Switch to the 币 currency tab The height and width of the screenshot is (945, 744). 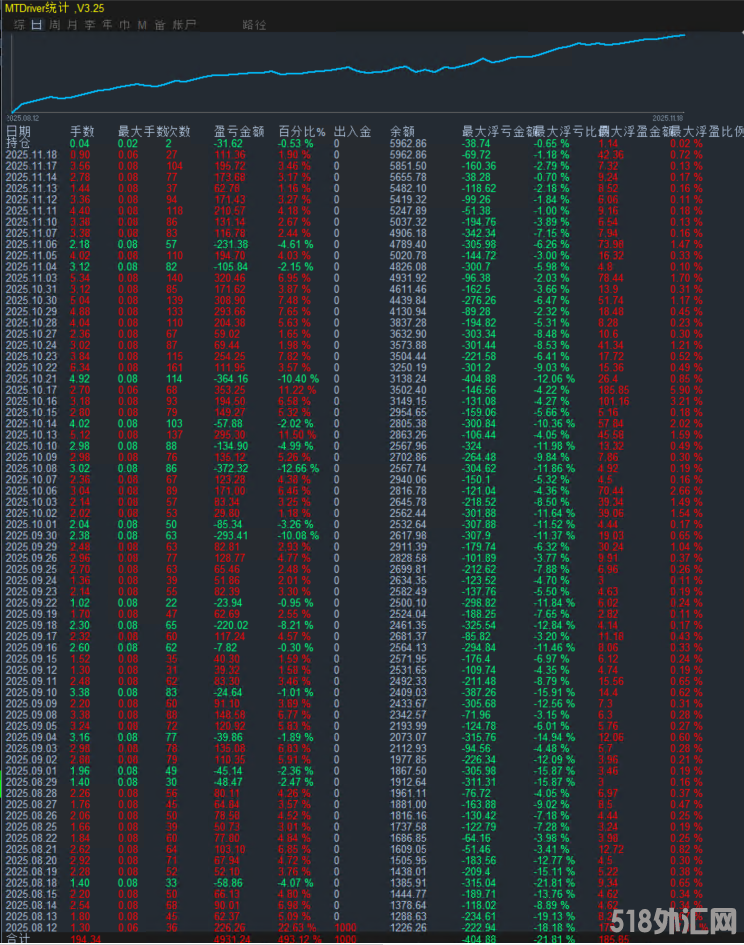point(124,24)
